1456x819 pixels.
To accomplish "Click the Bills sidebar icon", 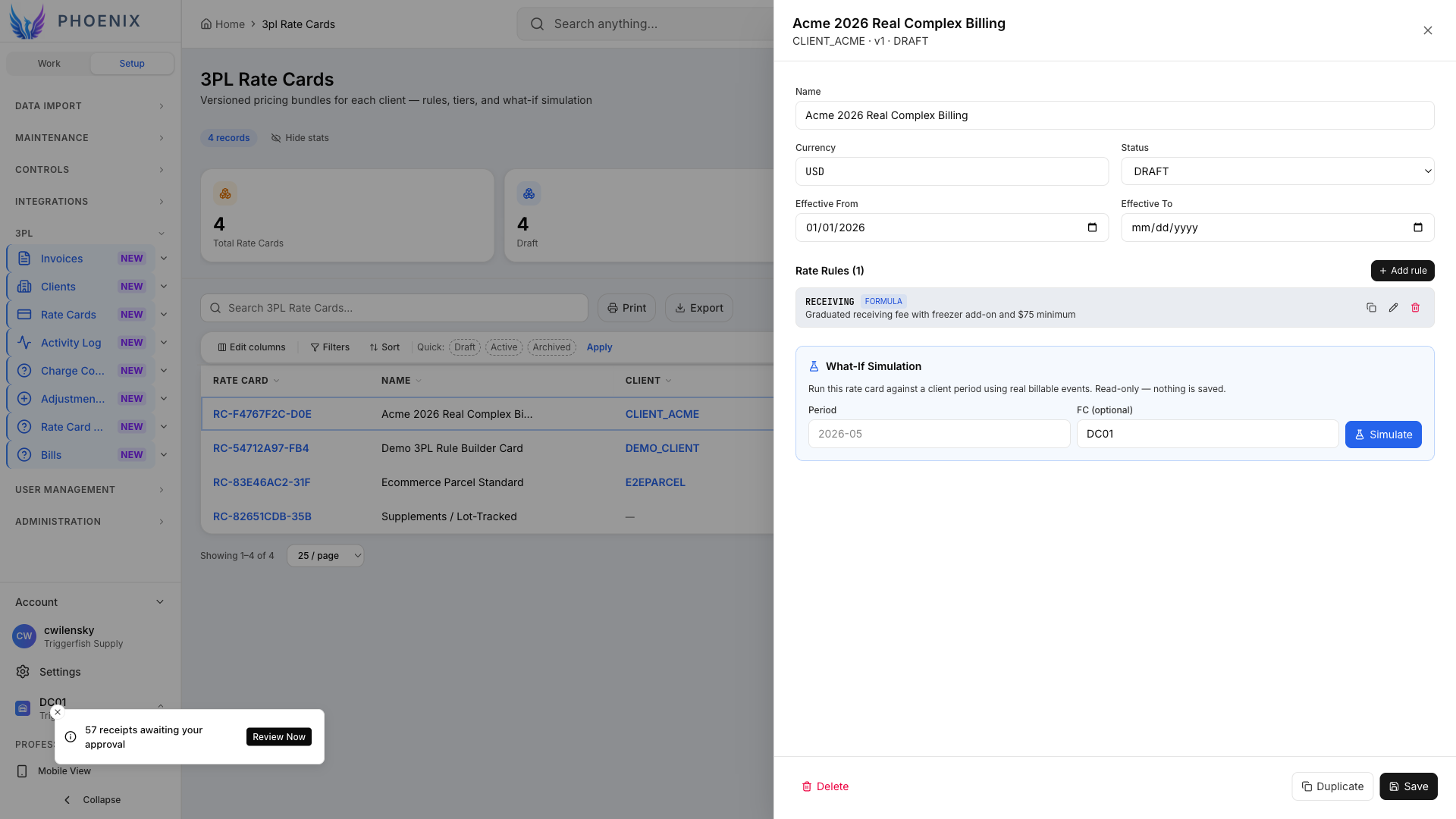I will tap(24, 455).
